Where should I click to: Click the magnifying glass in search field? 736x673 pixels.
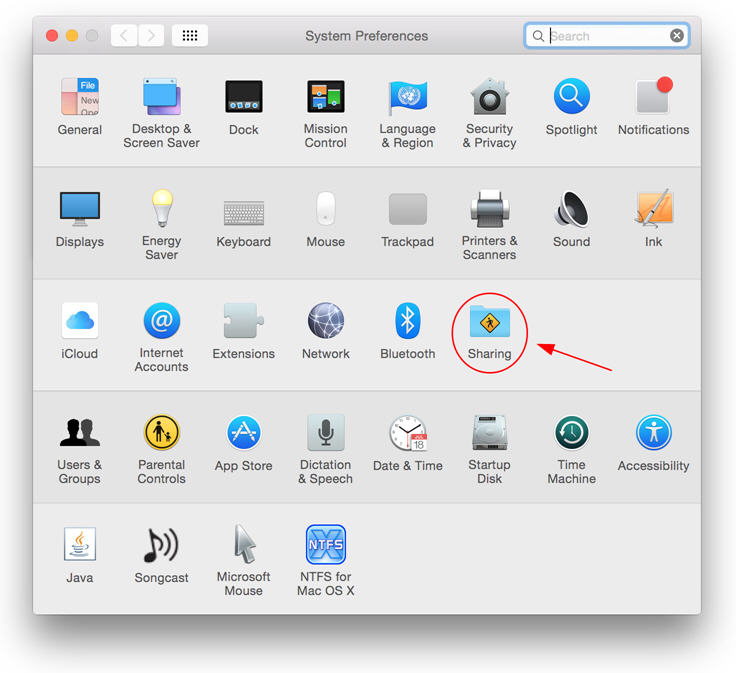(x=538, y=36)
